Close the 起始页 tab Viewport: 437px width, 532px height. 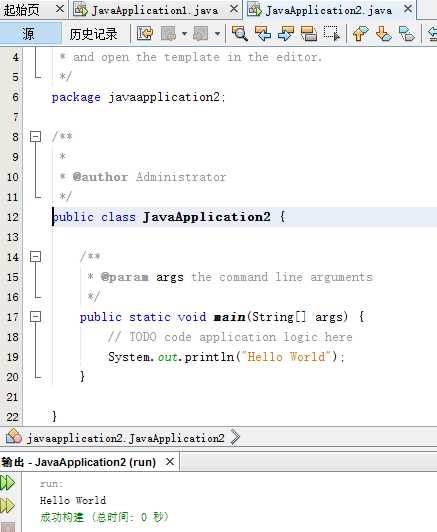click(60, 9)
